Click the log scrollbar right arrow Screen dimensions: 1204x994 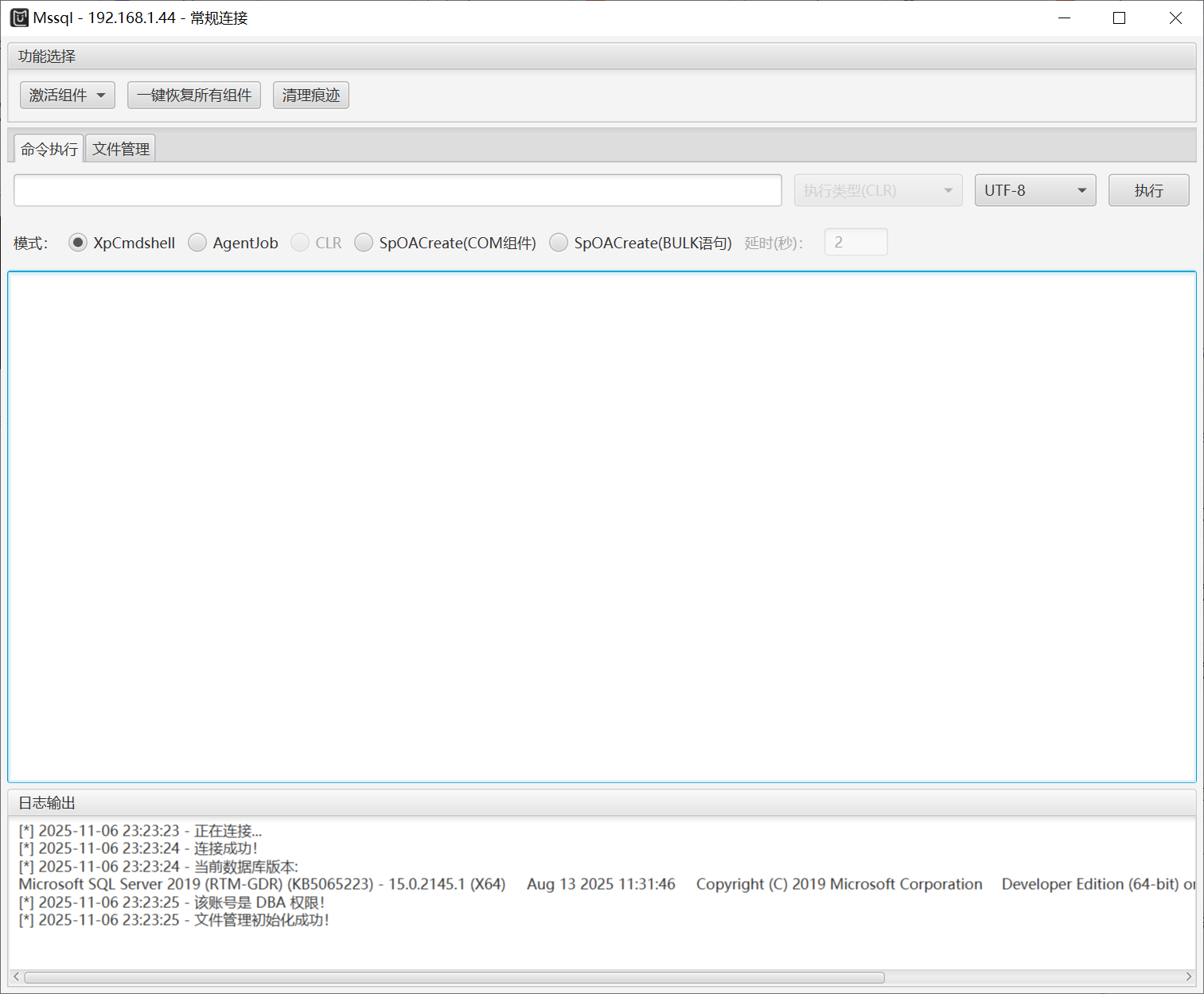click(x=1189, y=976)
